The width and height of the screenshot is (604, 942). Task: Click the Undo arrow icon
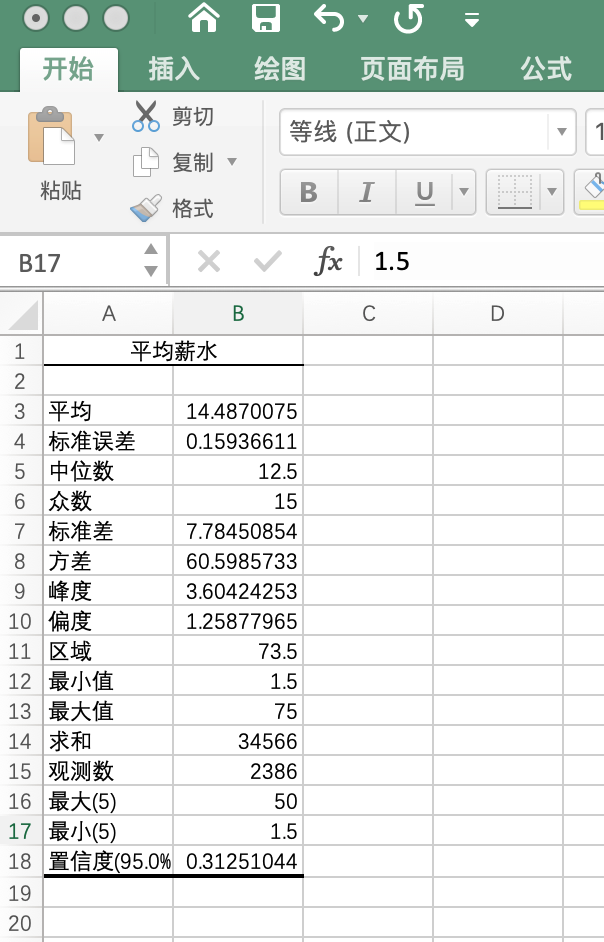pos(329,18)
